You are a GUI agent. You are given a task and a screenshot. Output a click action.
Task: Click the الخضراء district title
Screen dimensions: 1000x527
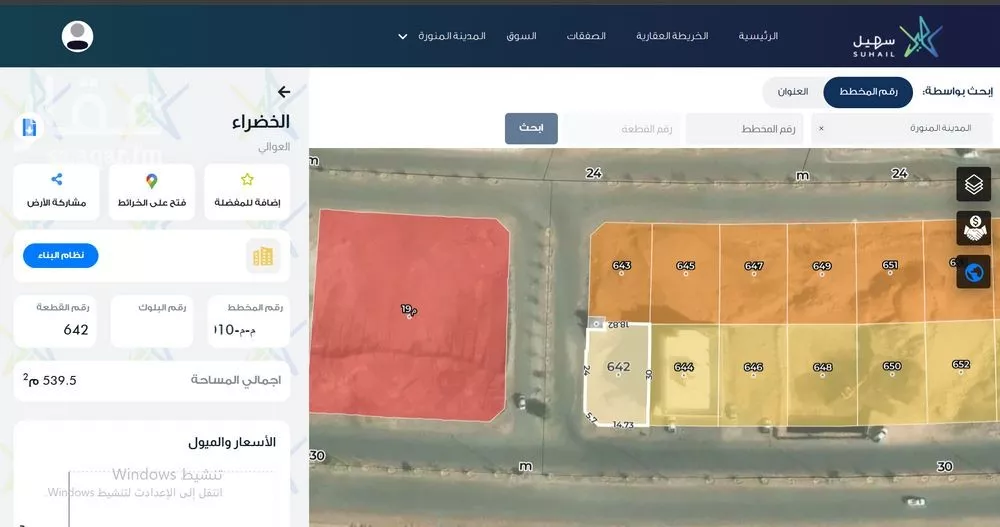point(261,122)
